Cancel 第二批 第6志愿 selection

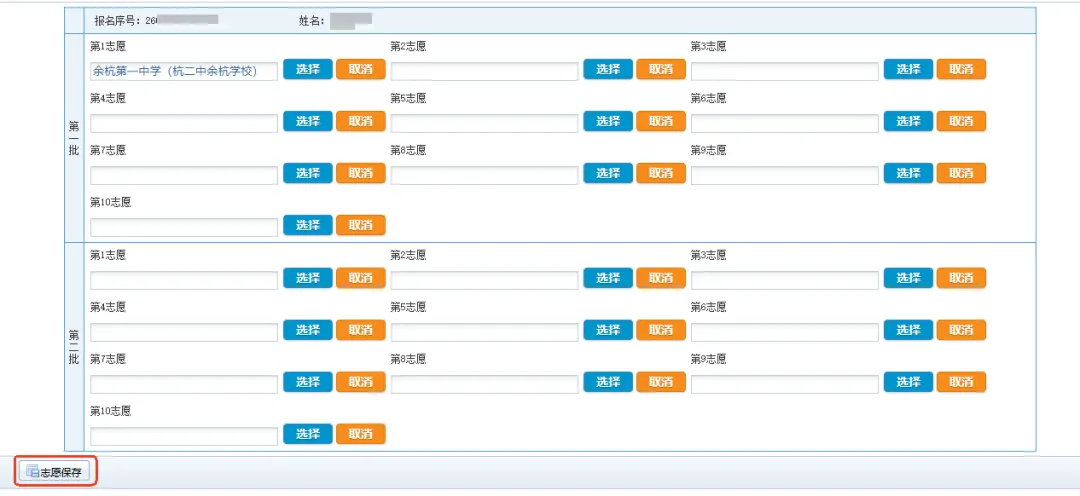961,330
